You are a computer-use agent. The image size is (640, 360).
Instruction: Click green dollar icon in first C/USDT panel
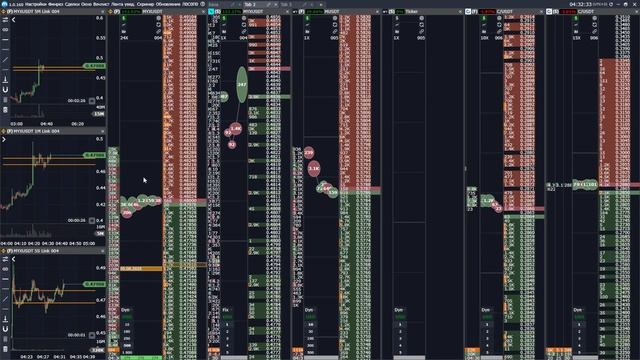[484, 18]
